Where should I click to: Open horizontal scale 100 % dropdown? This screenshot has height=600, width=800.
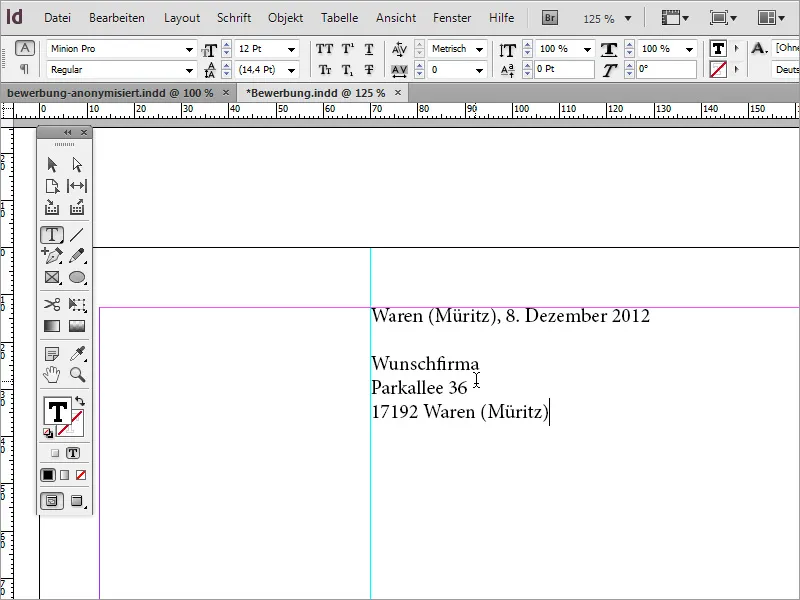tap(689, 49)
